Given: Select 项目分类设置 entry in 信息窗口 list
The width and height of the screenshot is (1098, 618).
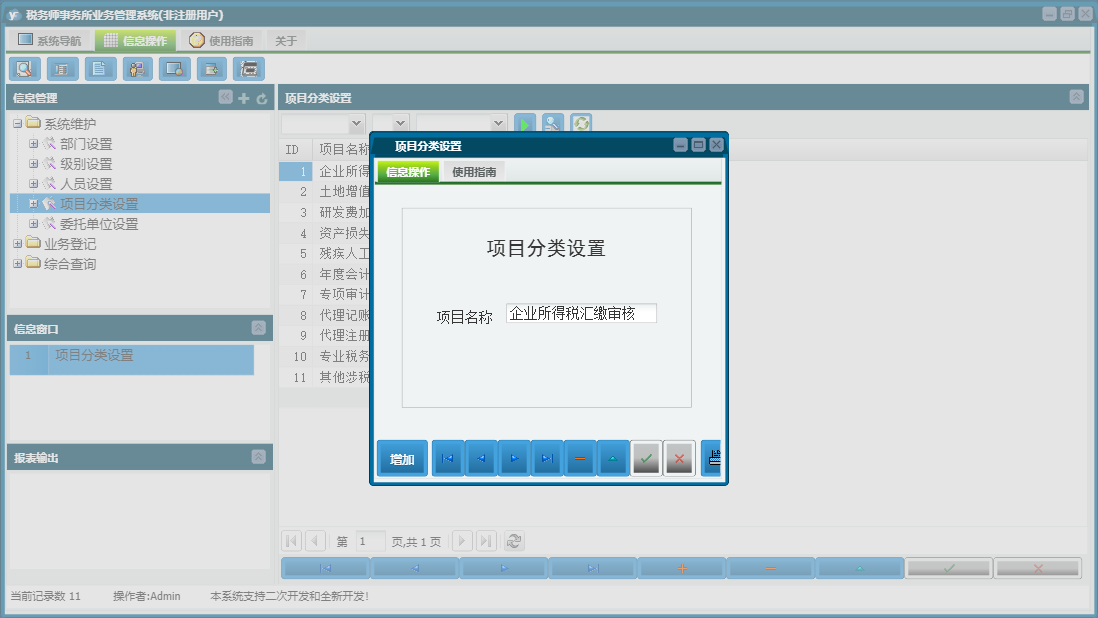Looking at the screenshot, I should [x=132, y=359].
